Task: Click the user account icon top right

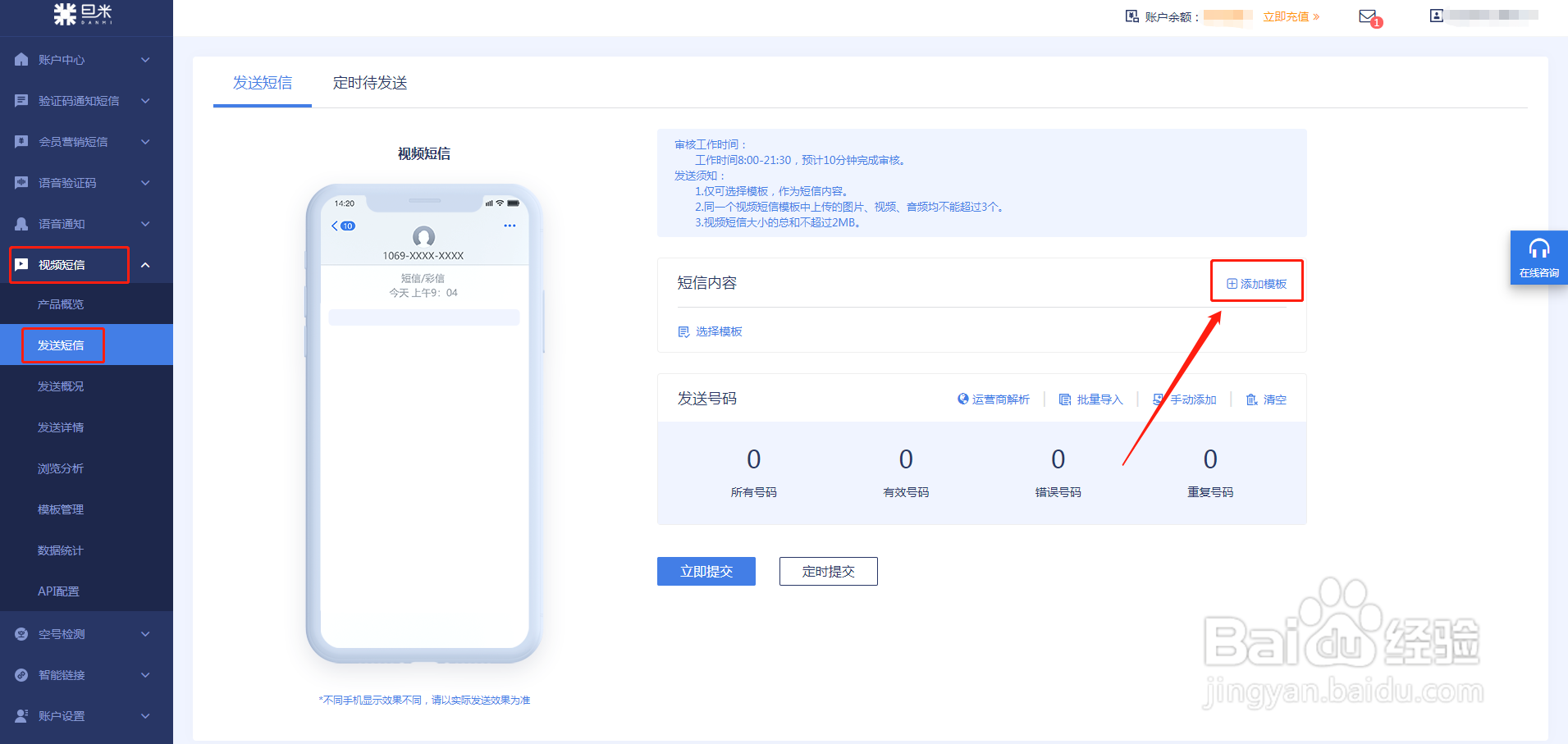Action: 1436,16
